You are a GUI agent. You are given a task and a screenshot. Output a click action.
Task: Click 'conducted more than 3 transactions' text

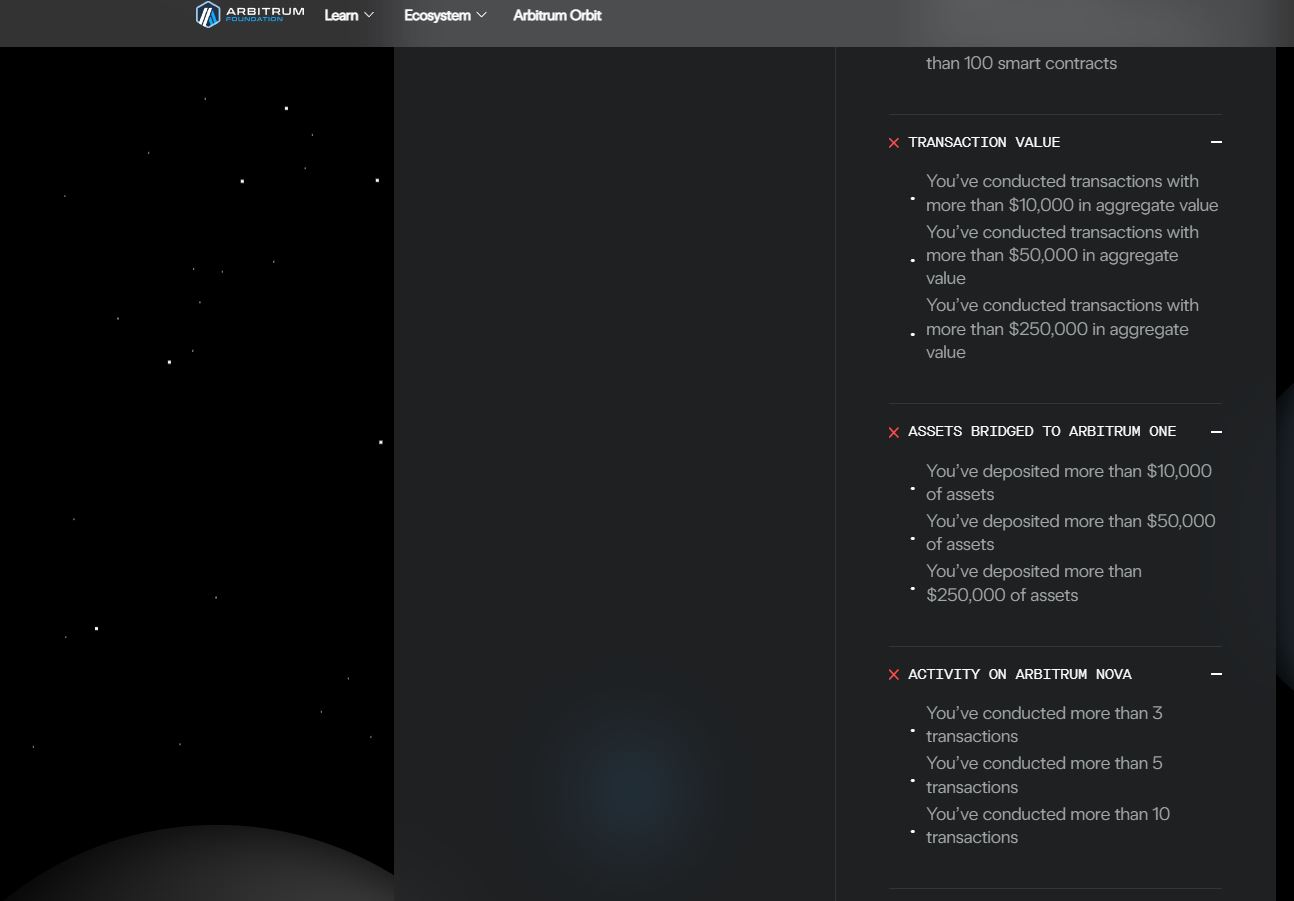tap(1044, 724)
